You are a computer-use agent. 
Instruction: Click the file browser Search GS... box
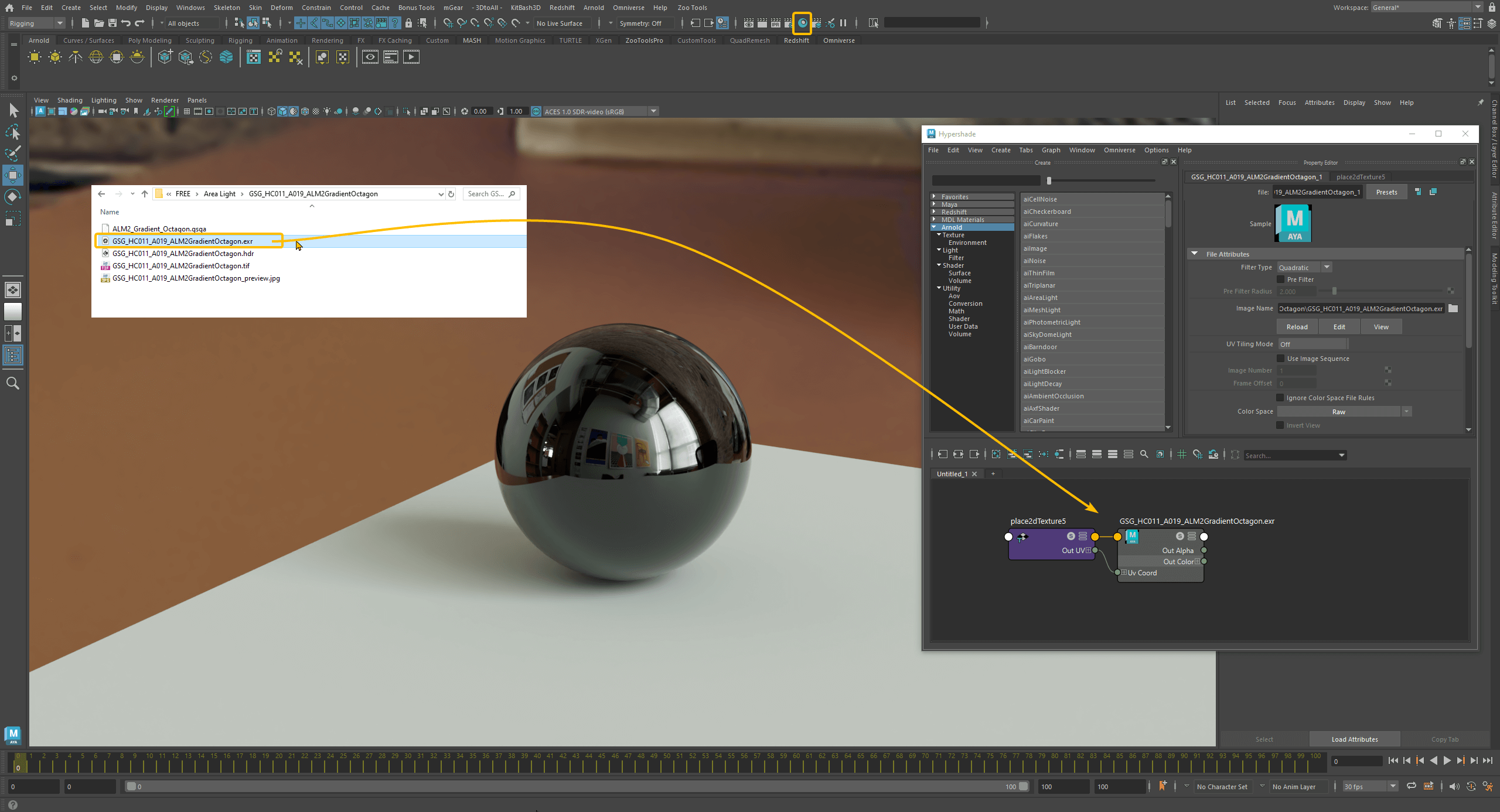491,194
